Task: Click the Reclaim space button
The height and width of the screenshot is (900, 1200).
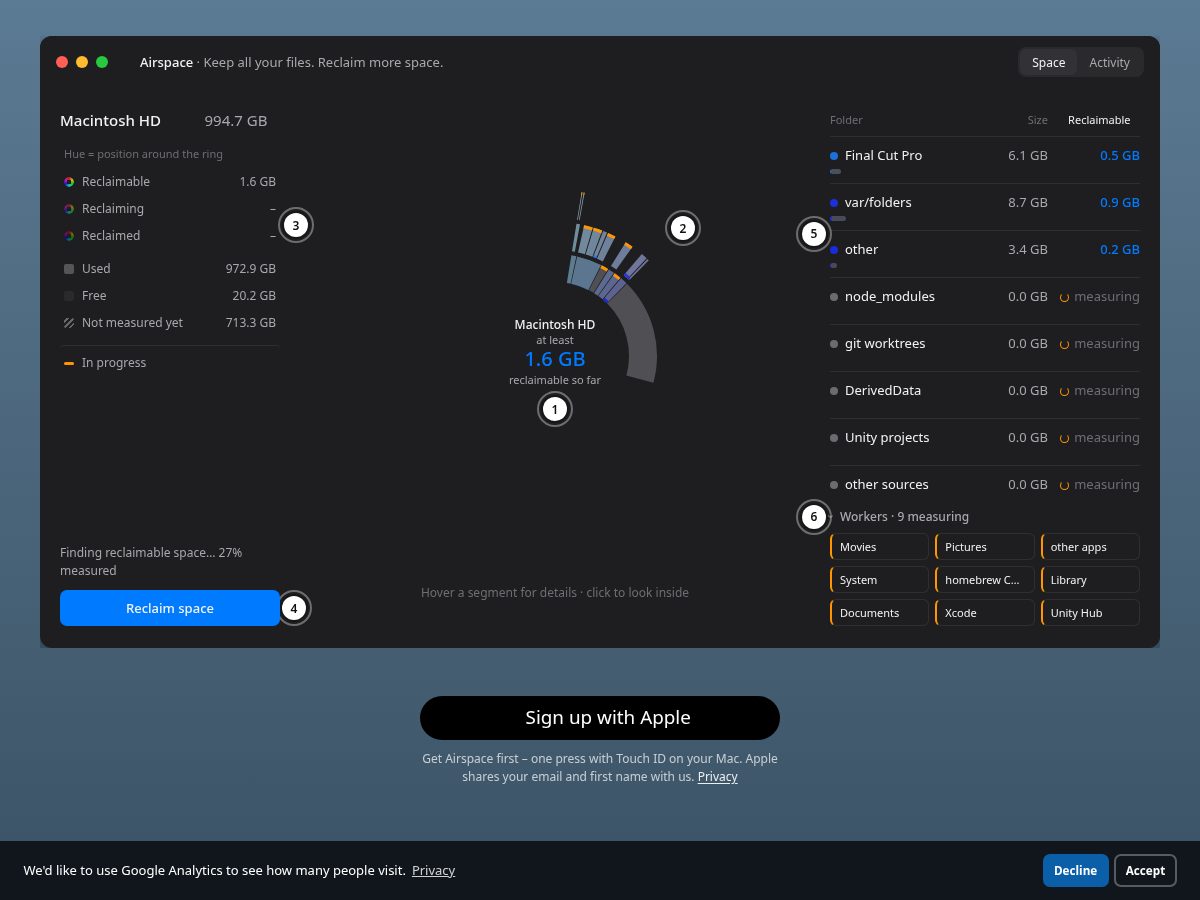Action: [170, 608]
